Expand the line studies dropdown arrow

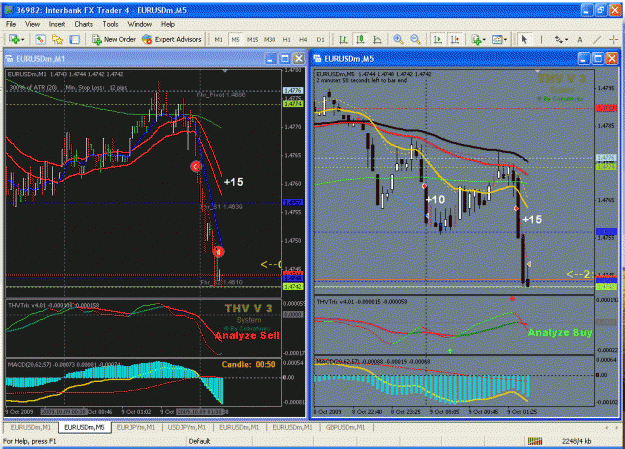pos(566,39)
